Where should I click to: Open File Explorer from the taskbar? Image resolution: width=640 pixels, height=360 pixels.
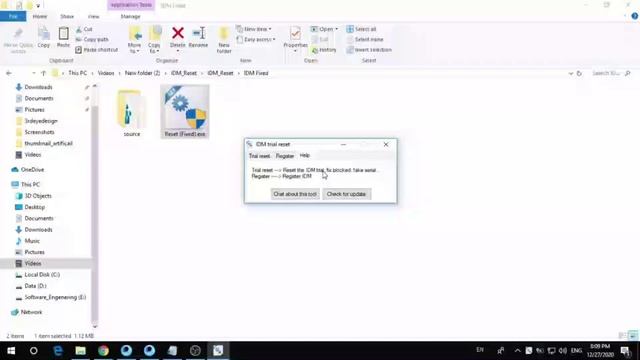[80, 351]
